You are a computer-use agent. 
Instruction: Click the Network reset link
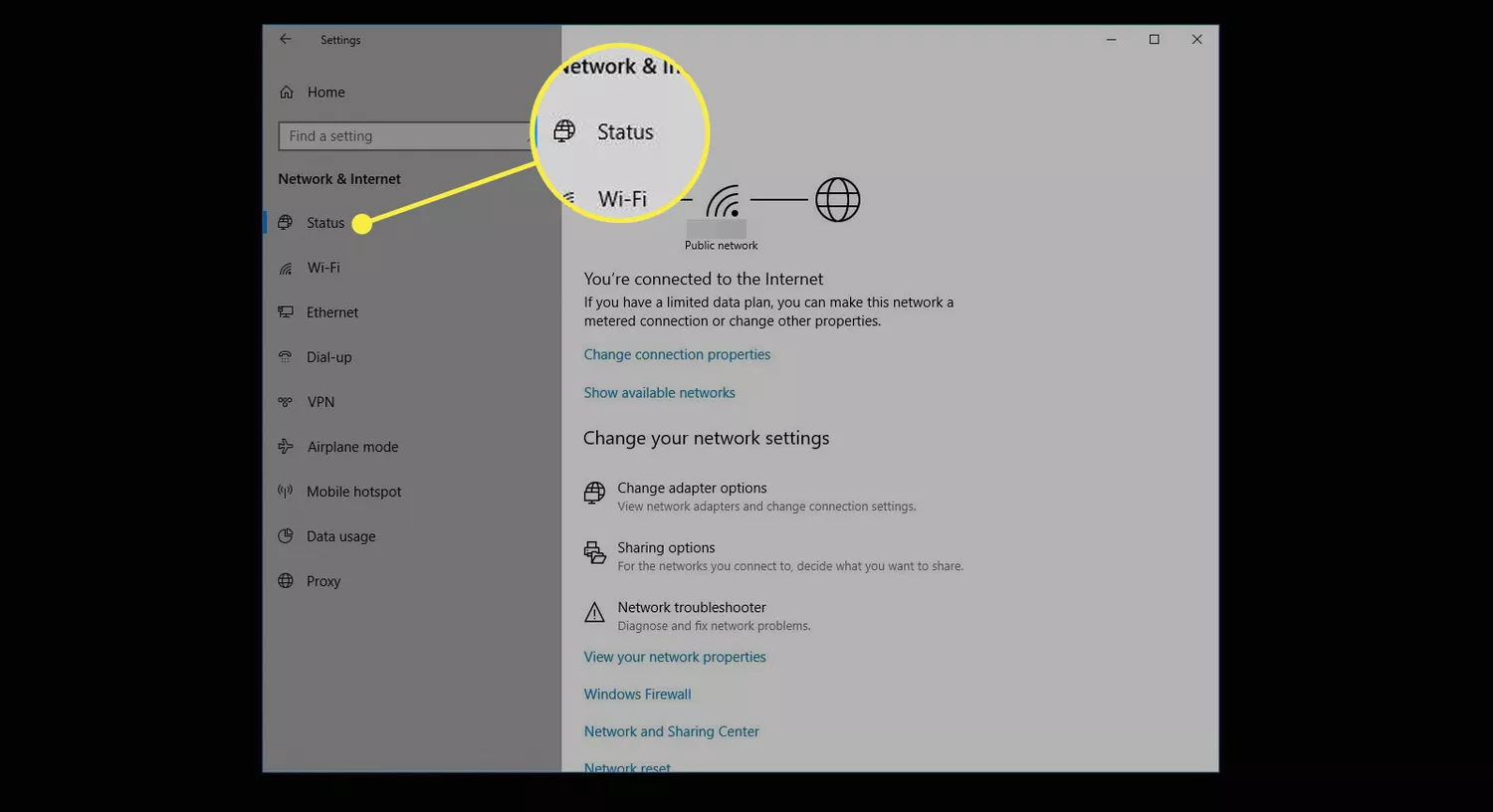pos(627,767)
